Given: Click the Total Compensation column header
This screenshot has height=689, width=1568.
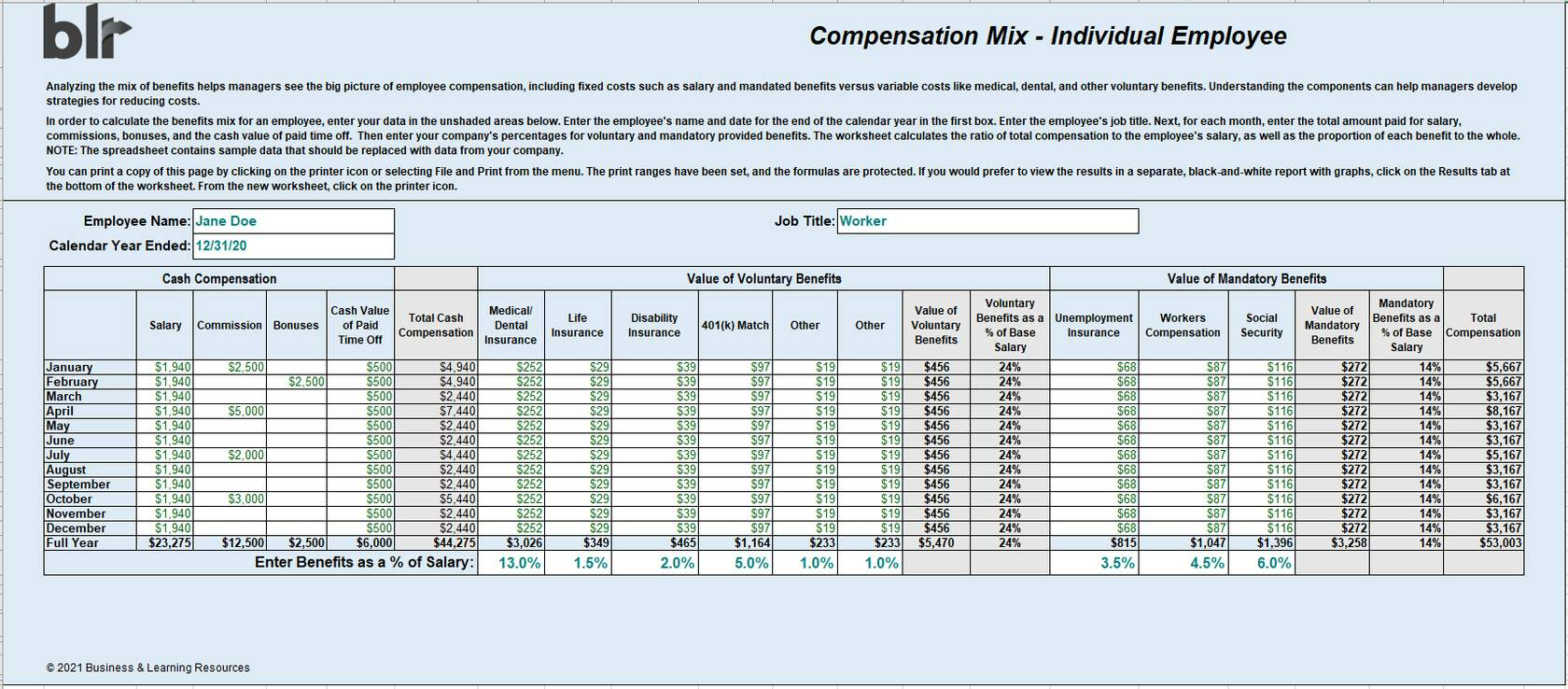Looking at the screenshot, I should point(1483,325).
